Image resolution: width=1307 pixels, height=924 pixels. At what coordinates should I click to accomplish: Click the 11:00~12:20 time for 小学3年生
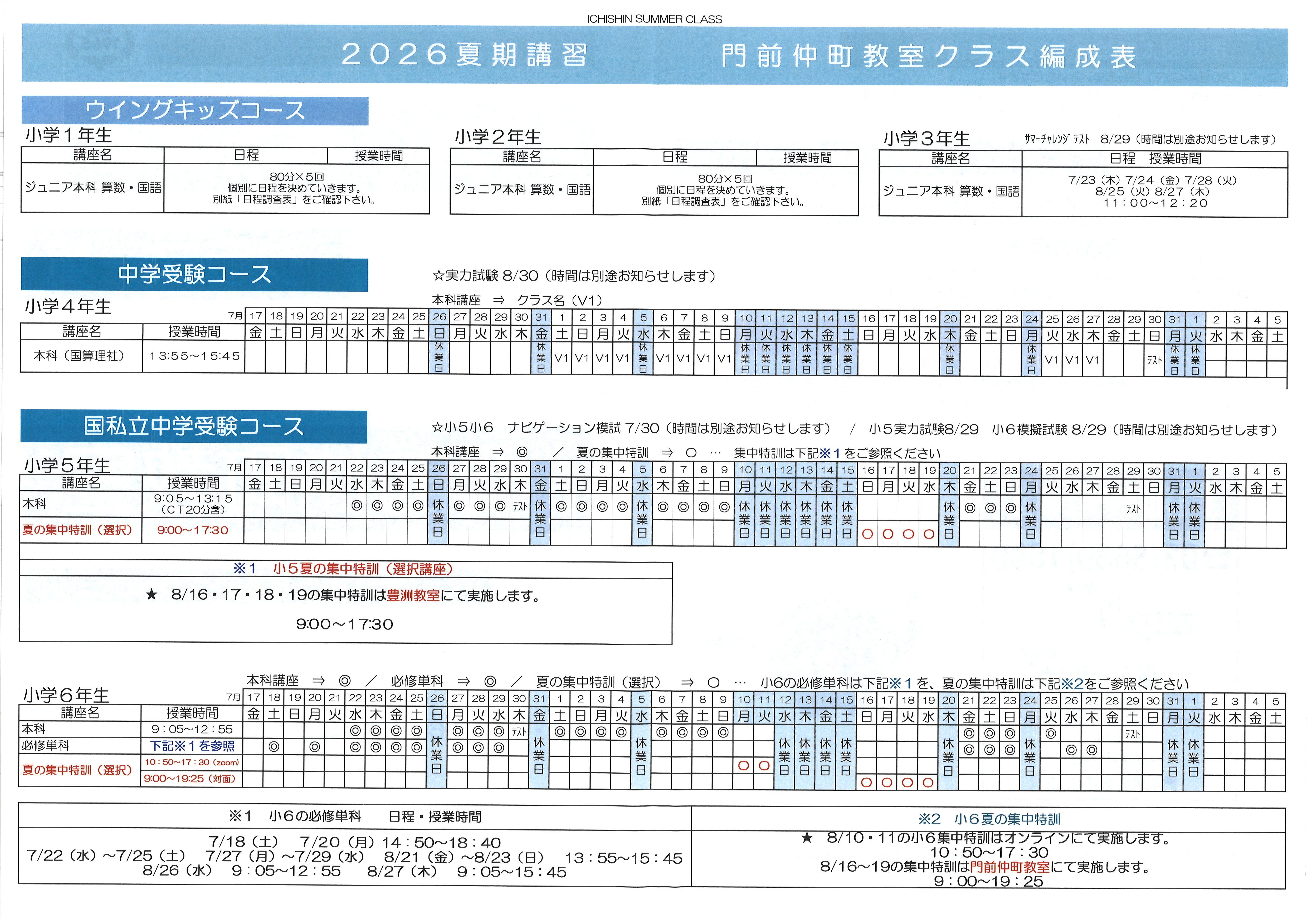click(x=1155, y=203)
